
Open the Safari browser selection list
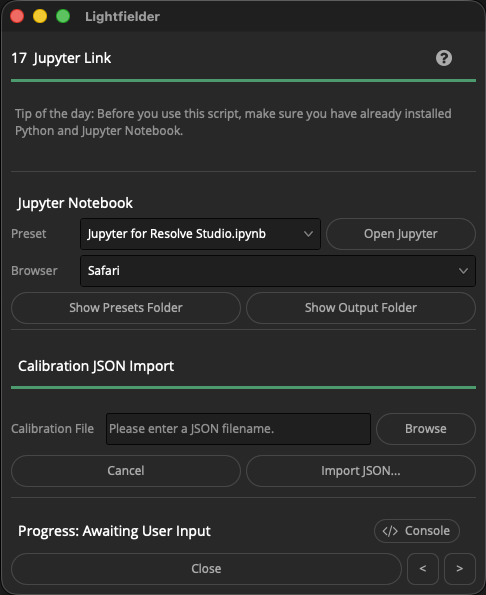278,271
